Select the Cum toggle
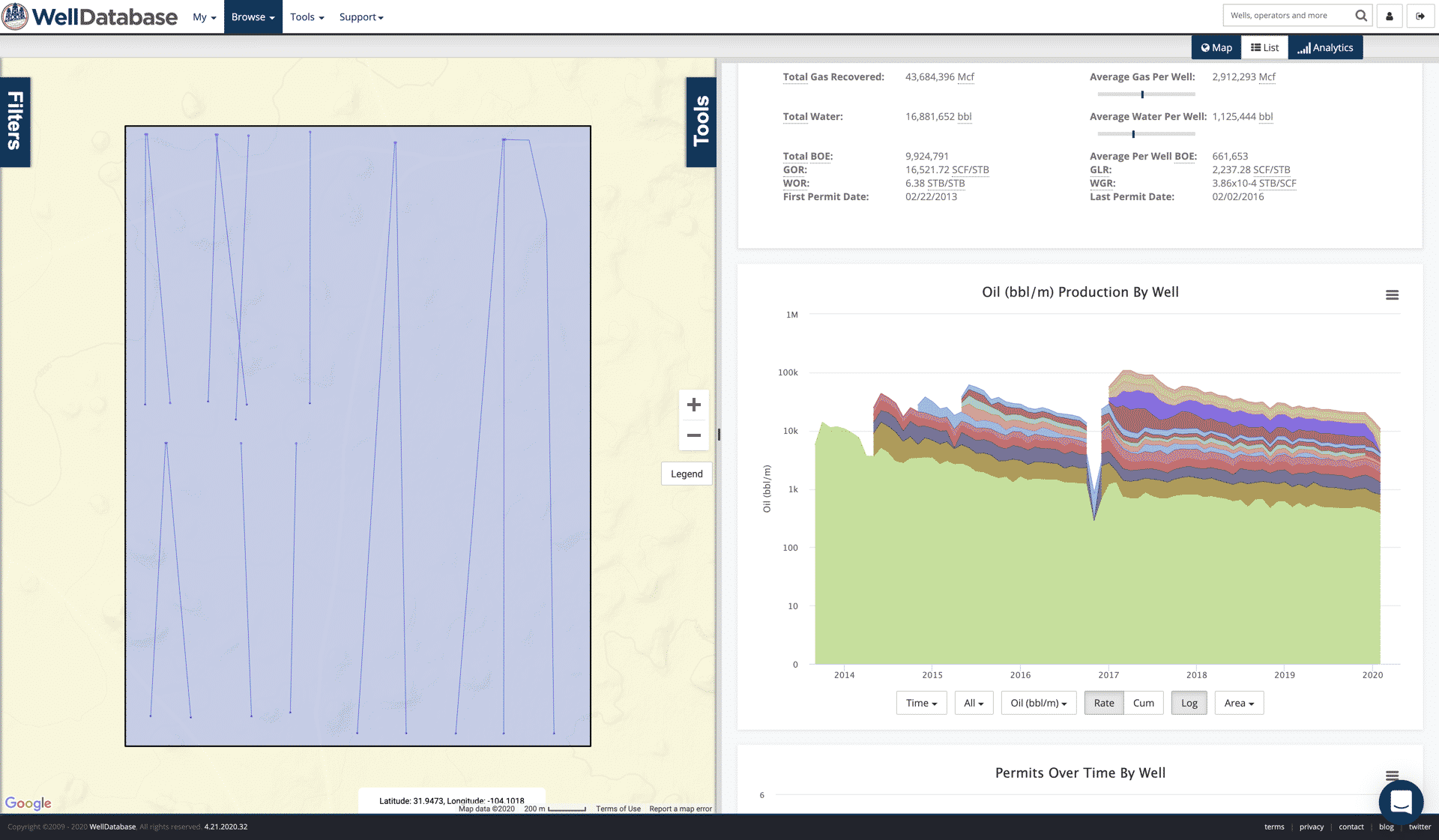 (x=1143, y=703)
